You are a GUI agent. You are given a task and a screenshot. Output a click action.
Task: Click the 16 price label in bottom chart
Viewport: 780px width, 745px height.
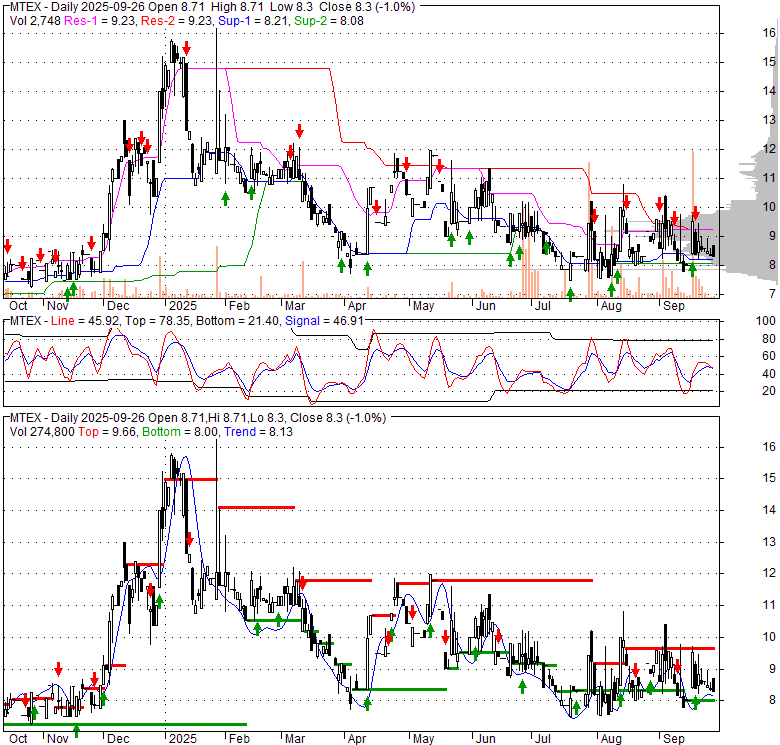coord(769,447)
